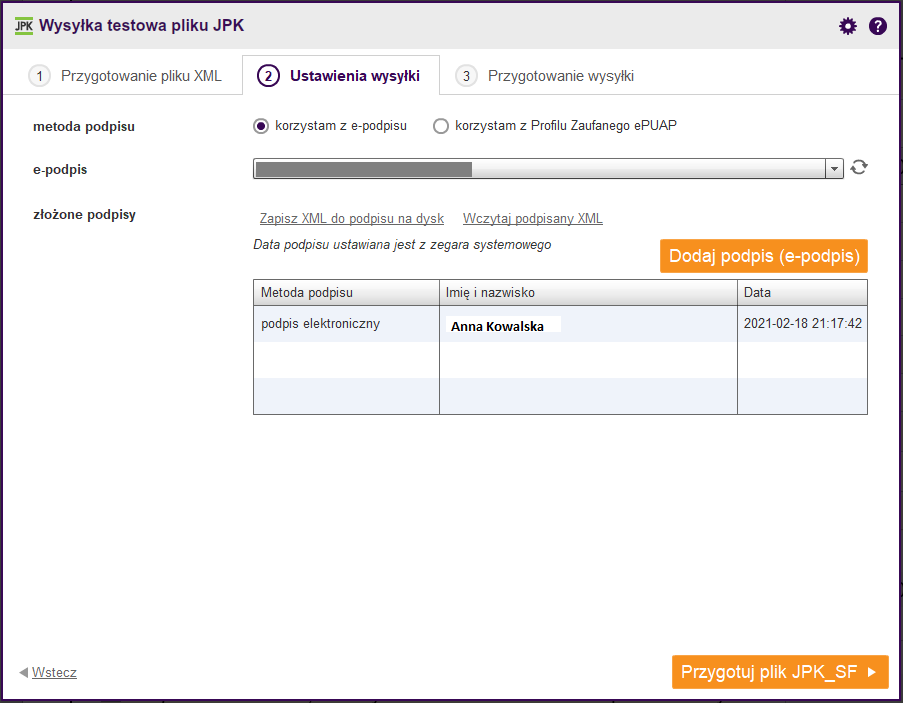Choose korzystam z Profilu Zaufanego ePUAP

click(x=441, y=126)
